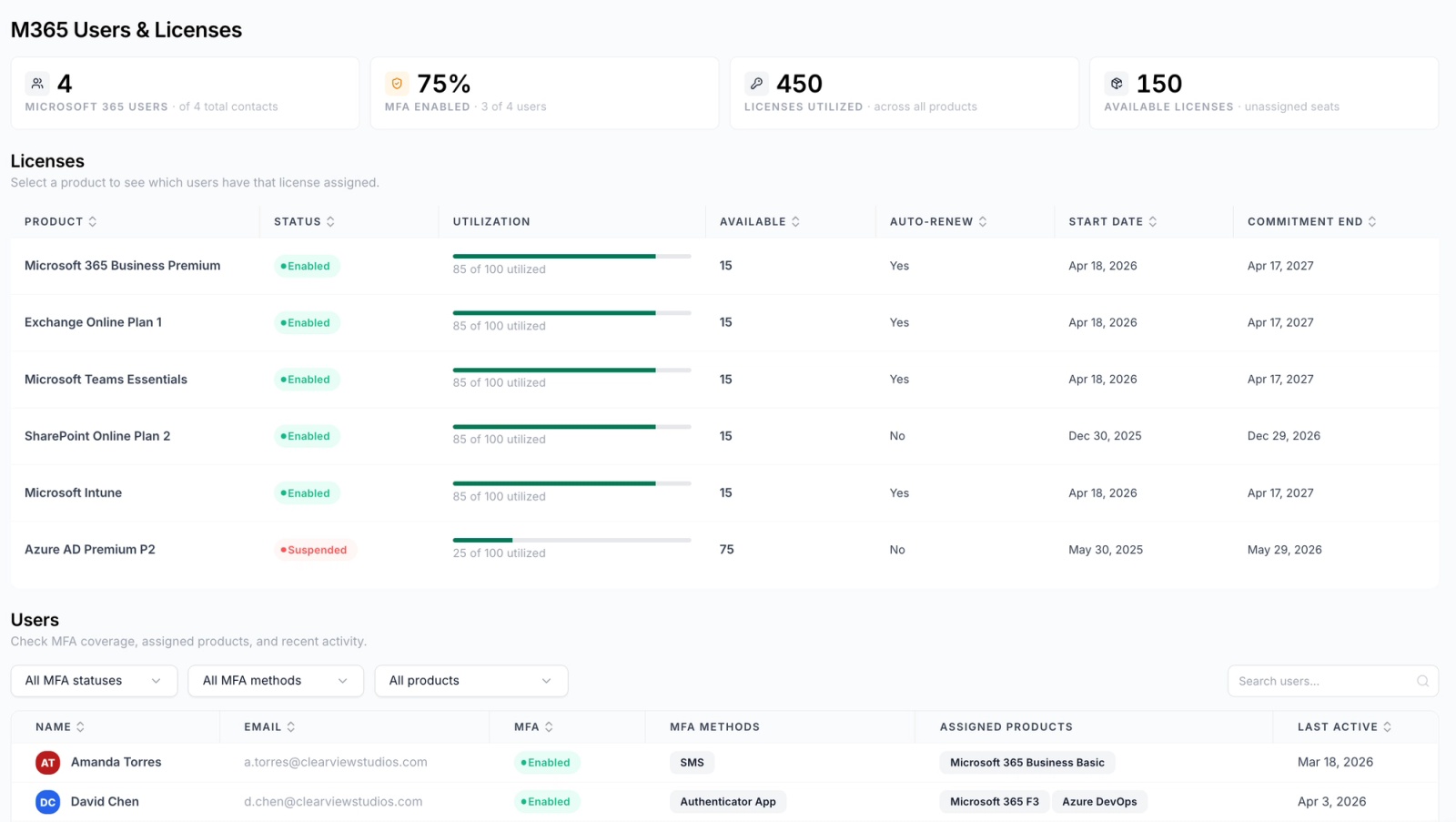Click the DC avatar for David Chen
The height and width of the screenshot is (822, 1456).
pos(48,802)
